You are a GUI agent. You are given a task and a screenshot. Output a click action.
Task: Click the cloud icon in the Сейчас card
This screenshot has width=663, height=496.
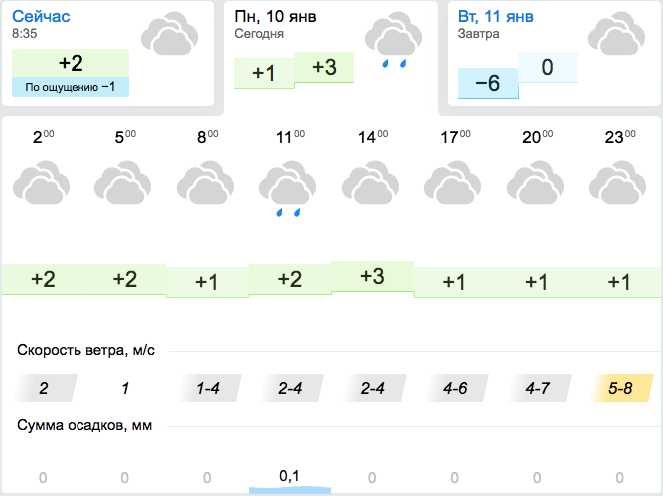pyautogui.click(x=170, y=36)
